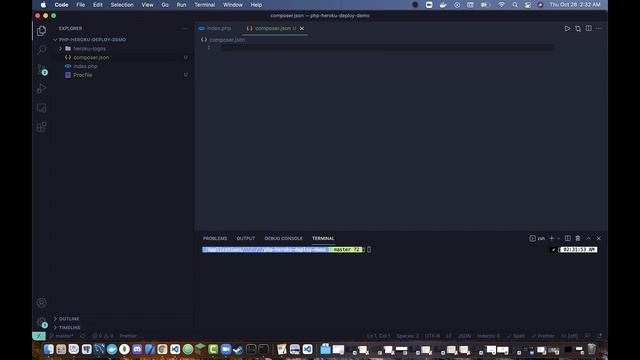Viewport: 640px width, 360px height.
Task: Click the zsh terminal shell label
Action: tap(537, 238)
